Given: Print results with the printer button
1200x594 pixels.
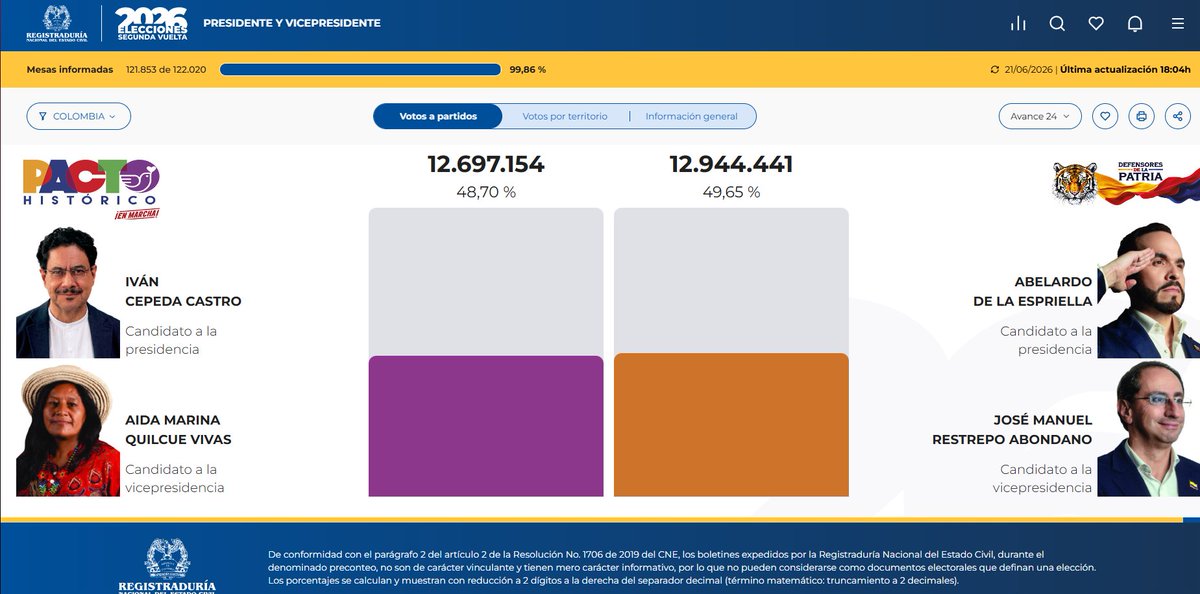Looking at the screenshot, I should [x=1140, y=116].
